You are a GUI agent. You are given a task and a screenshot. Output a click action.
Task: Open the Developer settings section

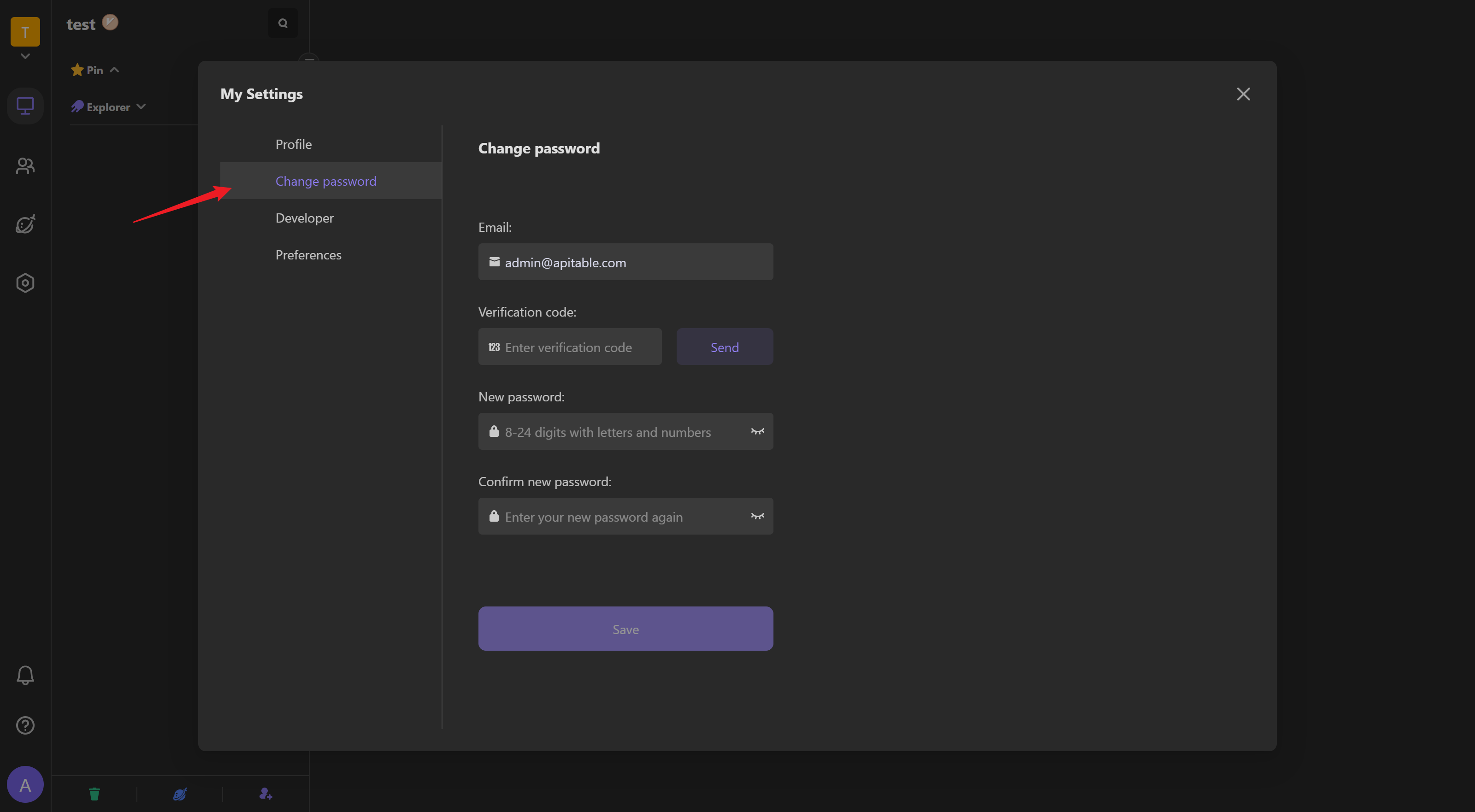point(304,218)
